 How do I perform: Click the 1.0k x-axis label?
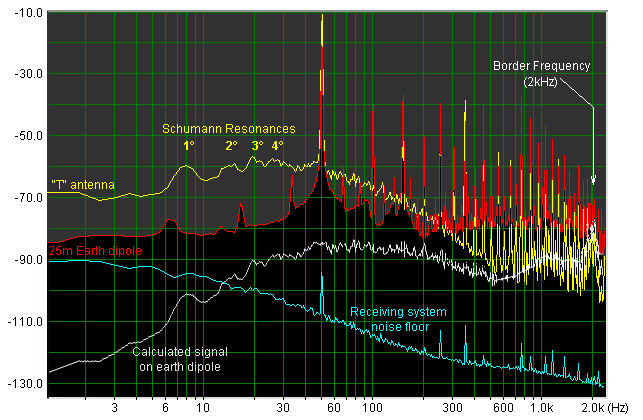coord(541,408)
